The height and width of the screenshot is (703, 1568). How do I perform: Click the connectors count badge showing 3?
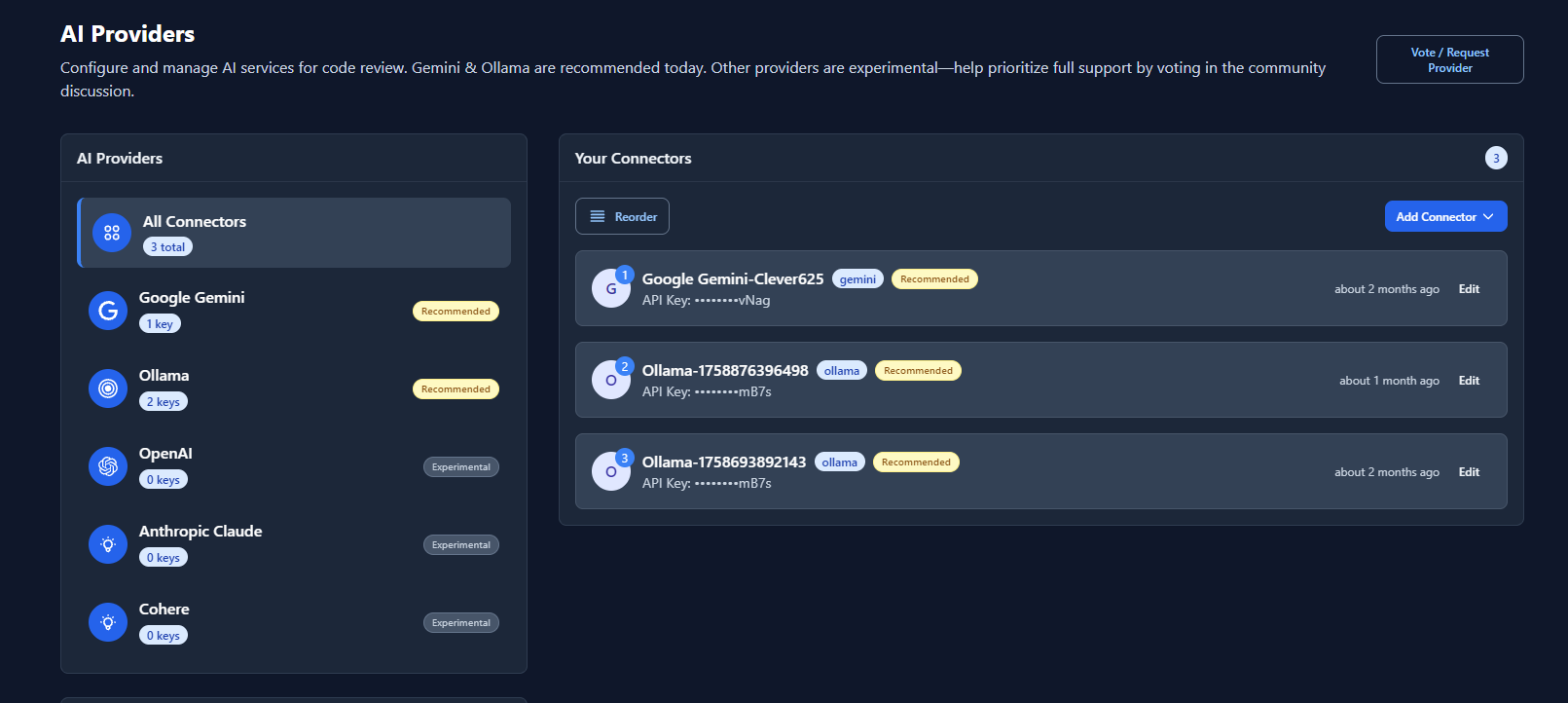(1496, 158)
